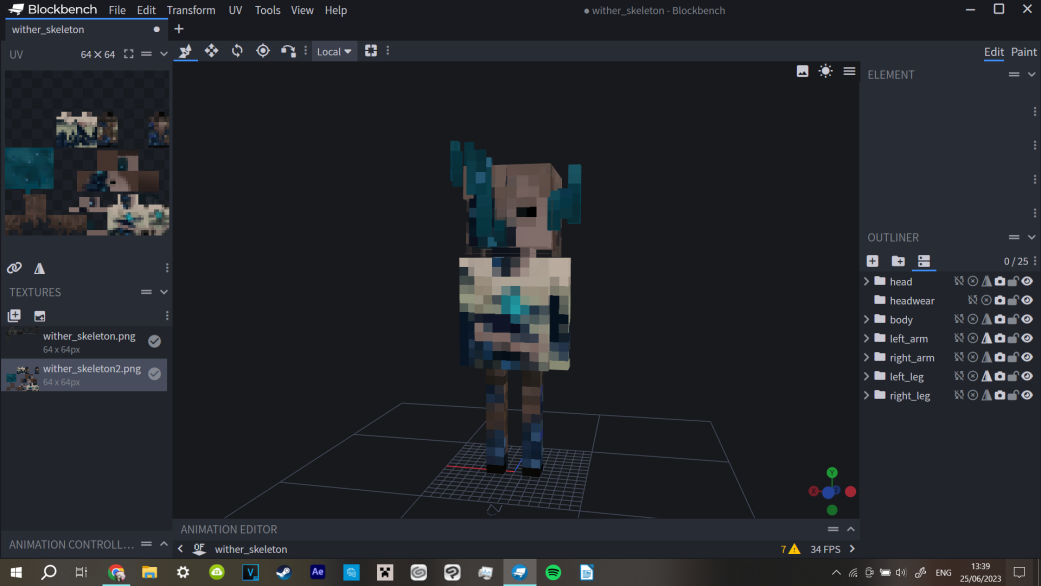Click Add Group icon in Outliner
The height and width of the screenshot is (586, 1041).
[x=898, y=261]
